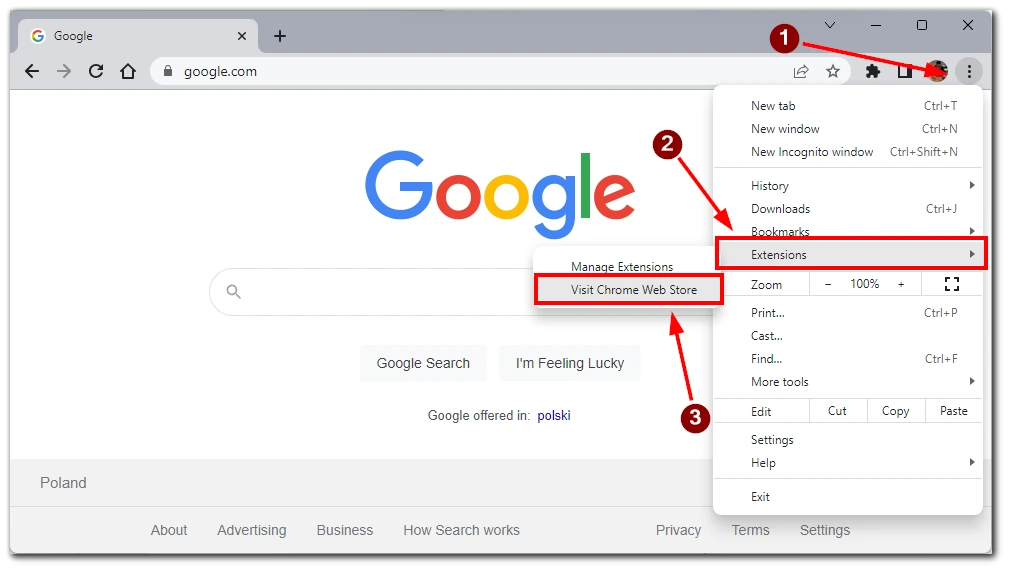Viewport: 1010px width, 572px height.
Task: Expand the Help submenu arrow
Action: click(972, 462)
